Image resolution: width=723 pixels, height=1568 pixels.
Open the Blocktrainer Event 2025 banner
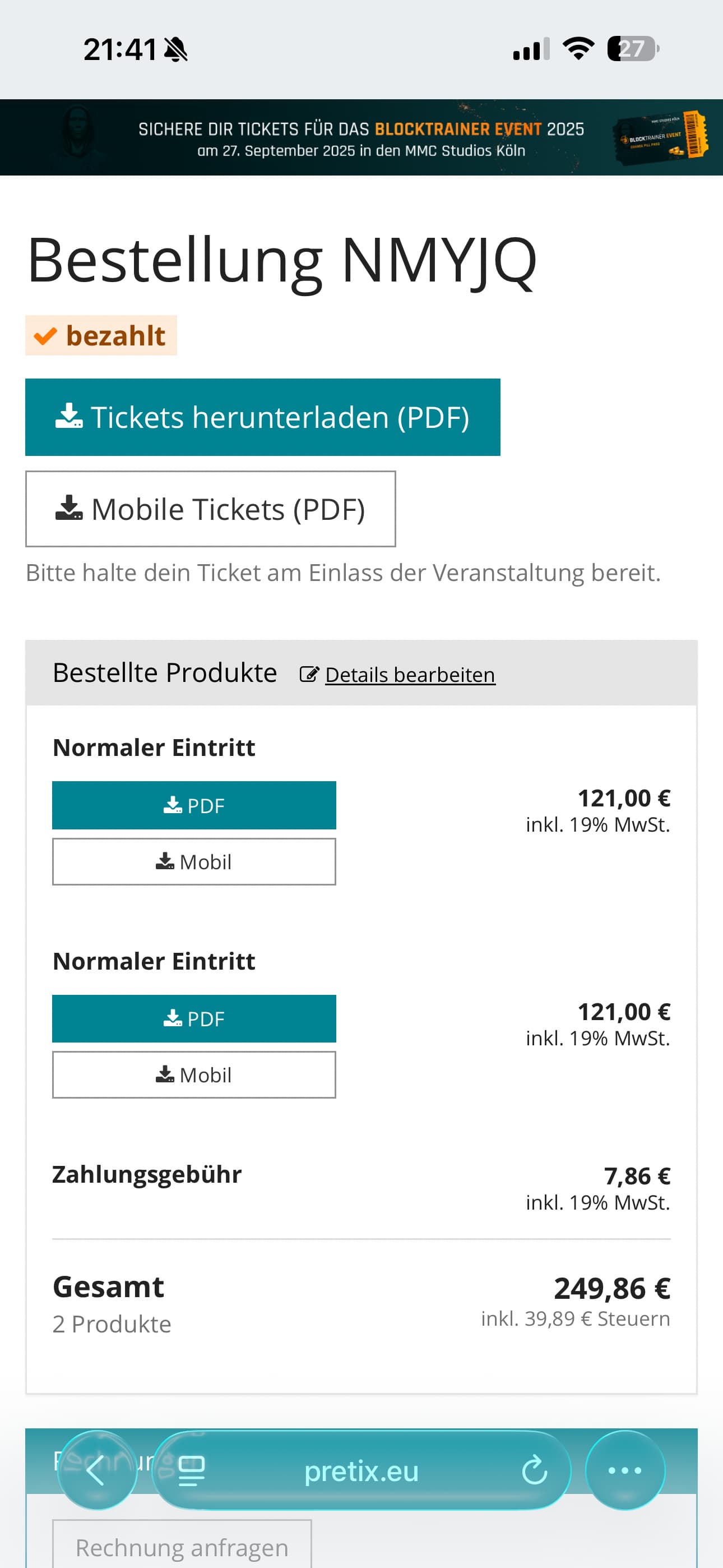point(361,137)
